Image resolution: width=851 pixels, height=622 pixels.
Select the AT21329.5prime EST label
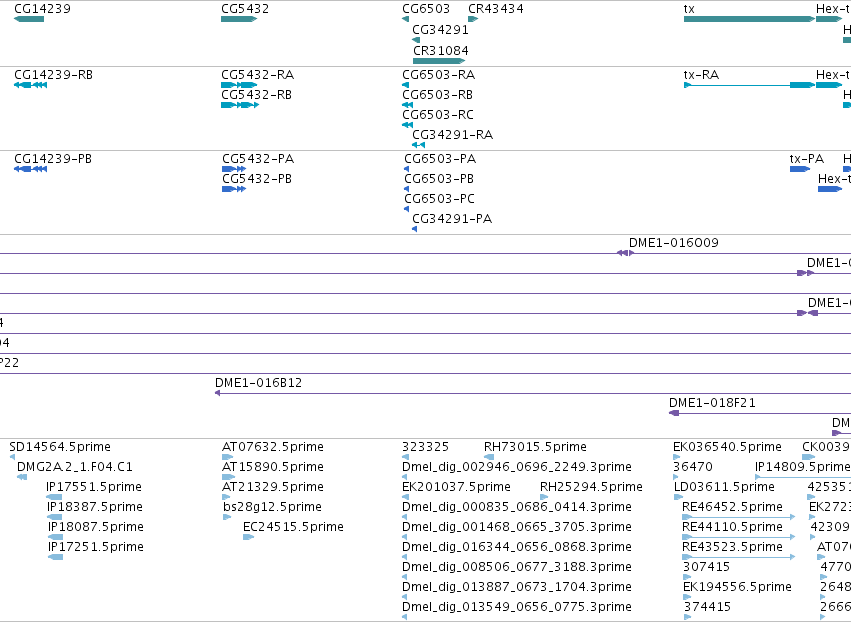click(273, 487)
